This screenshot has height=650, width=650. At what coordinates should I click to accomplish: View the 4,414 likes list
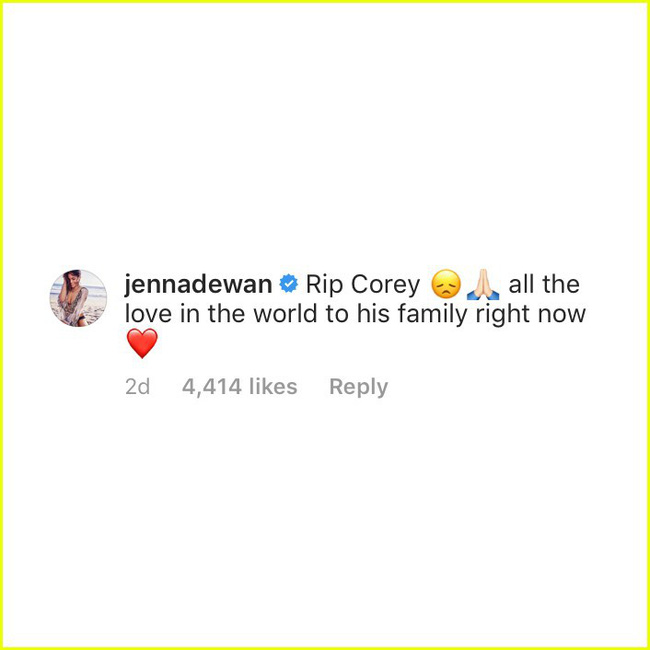pyautogui.click(x=240, y=387)
